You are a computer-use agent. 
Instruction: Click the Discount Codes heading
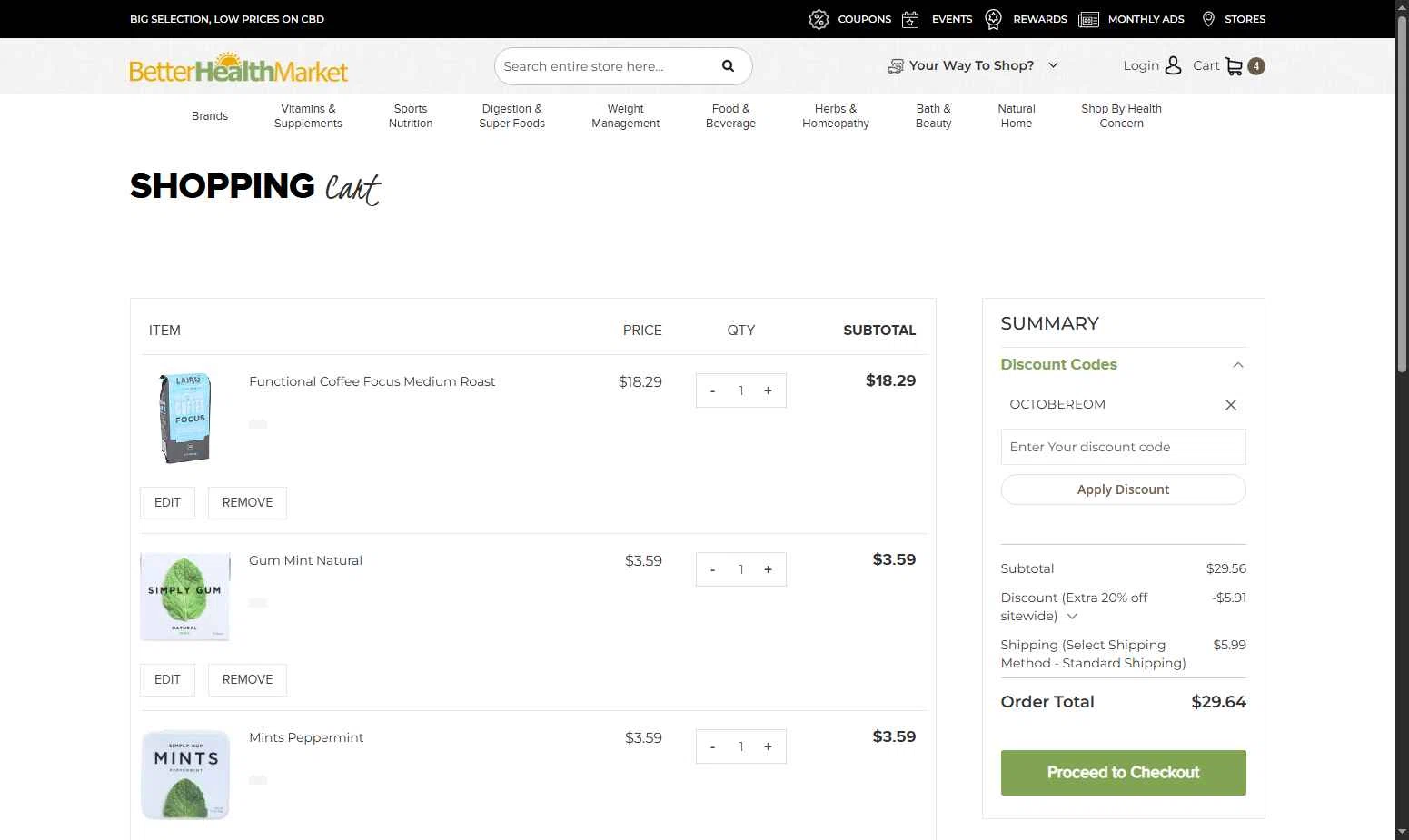click(1058, 364)
